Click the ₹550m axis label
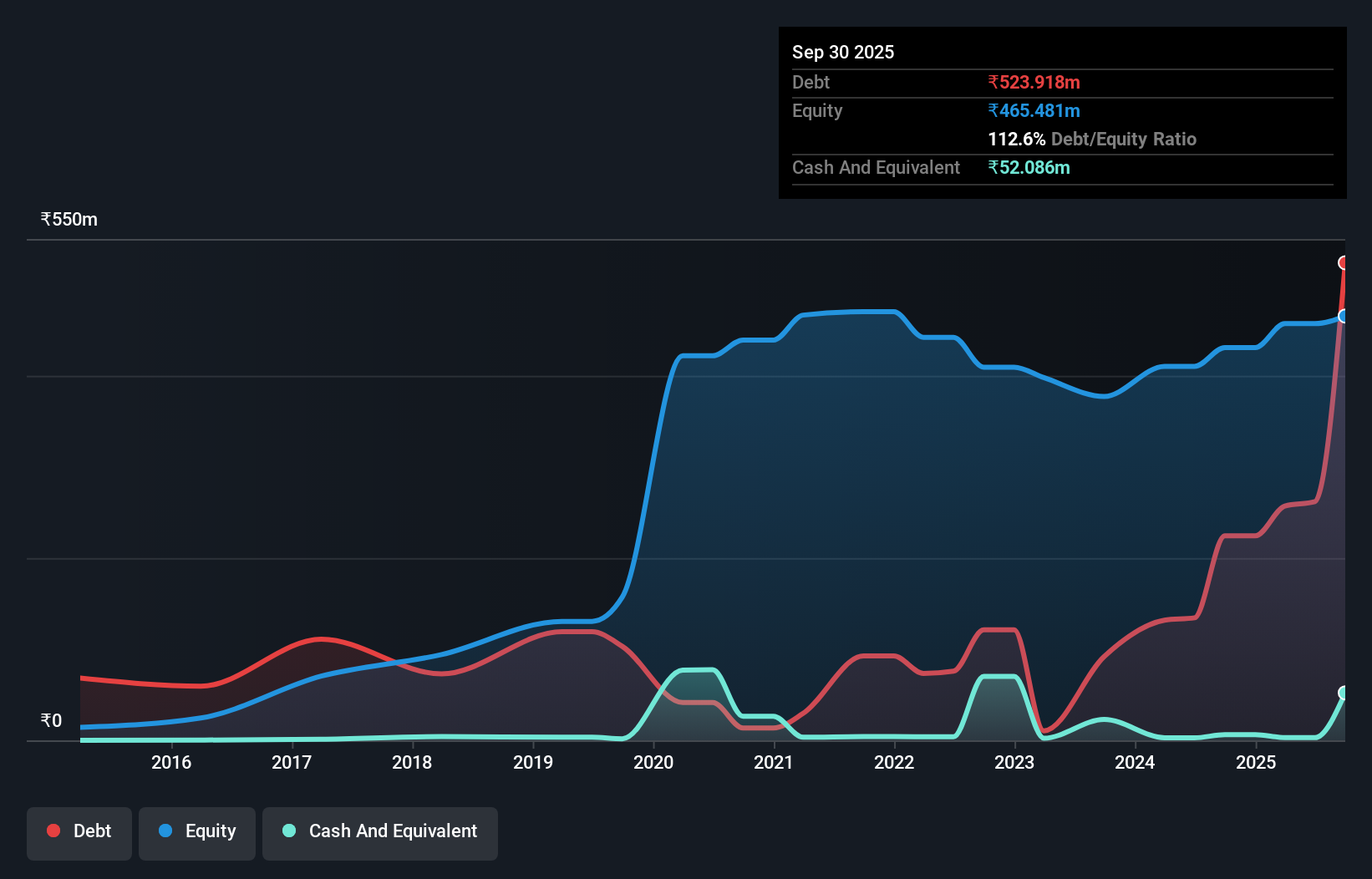The width and height of the screenshot is (1372, 879). click(x=69, y=219)
